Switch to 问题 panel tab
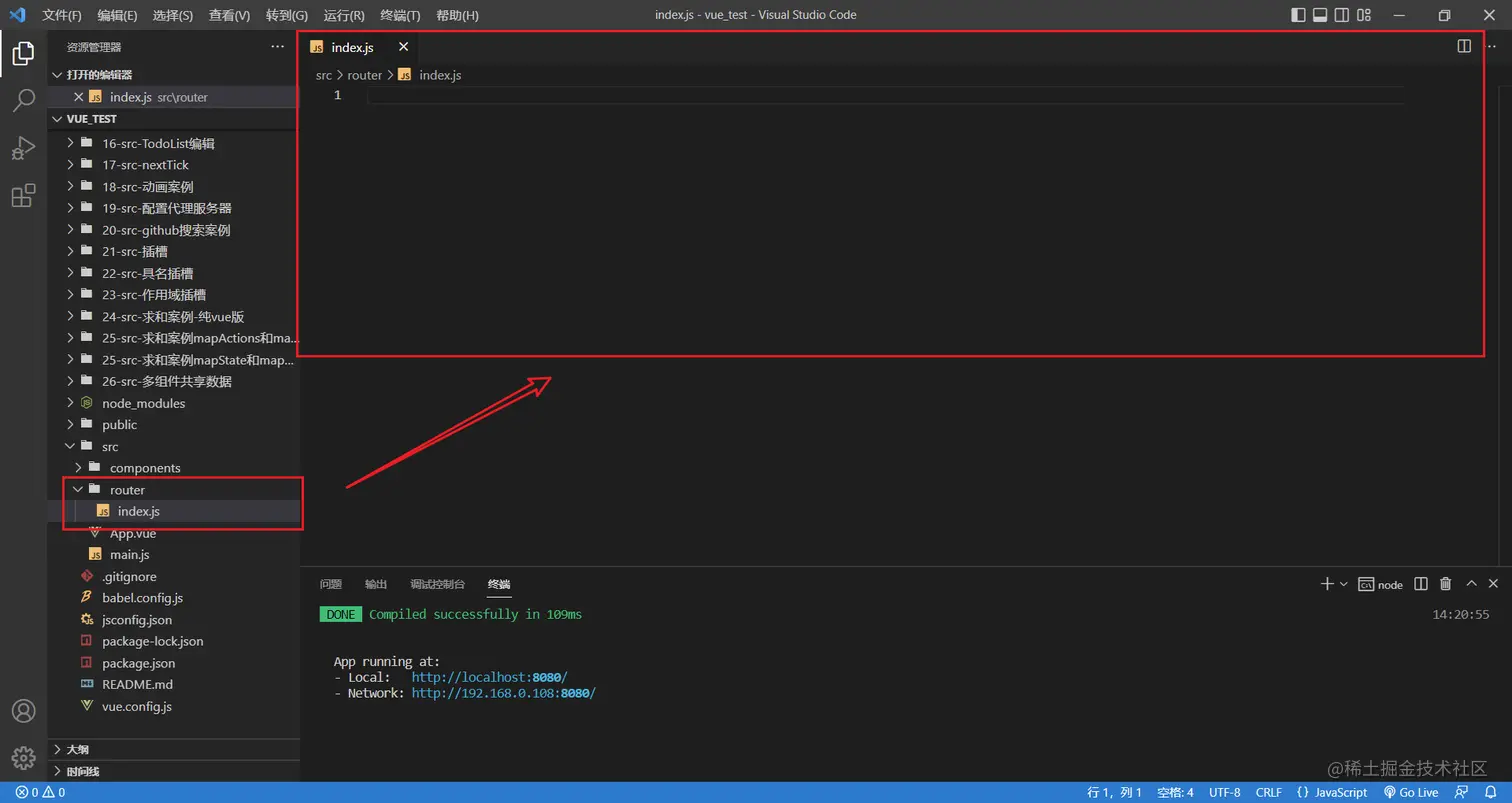1512x803 pixels. coord(331,584)
